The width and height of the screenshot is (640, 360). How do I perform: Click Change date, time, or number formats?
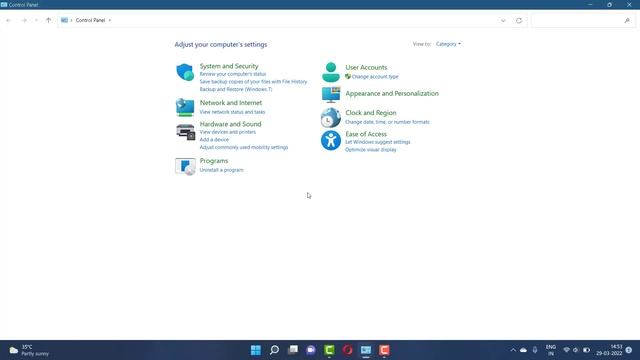[x=387, y=122]
